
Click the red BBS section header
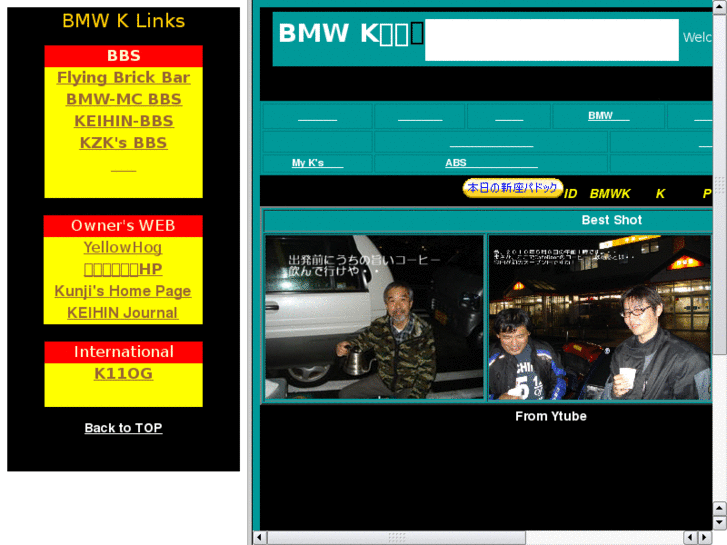pyautogui.click(x=123, y=56)
